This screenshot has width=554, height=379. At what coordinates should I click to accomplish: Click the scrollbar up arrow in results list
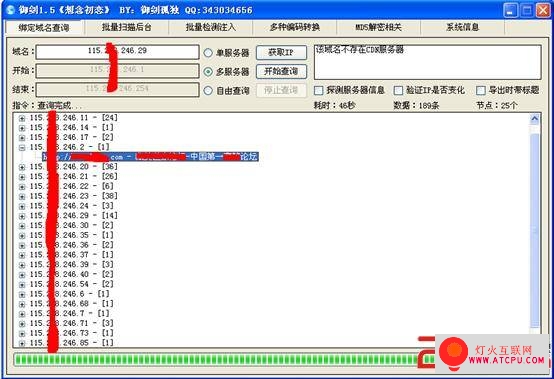point(535,119)
